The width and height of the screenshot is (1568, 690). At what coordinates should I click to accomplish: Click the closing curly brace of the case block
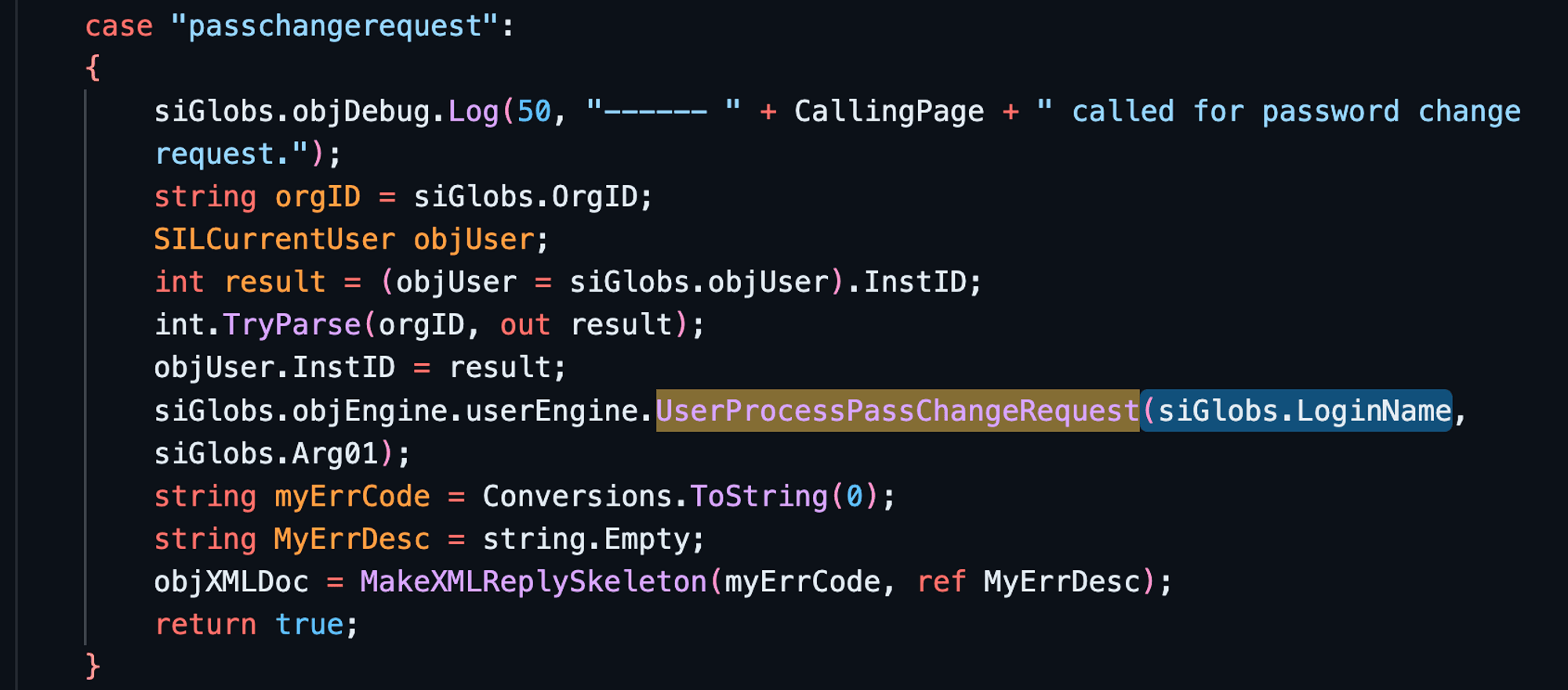93,666
